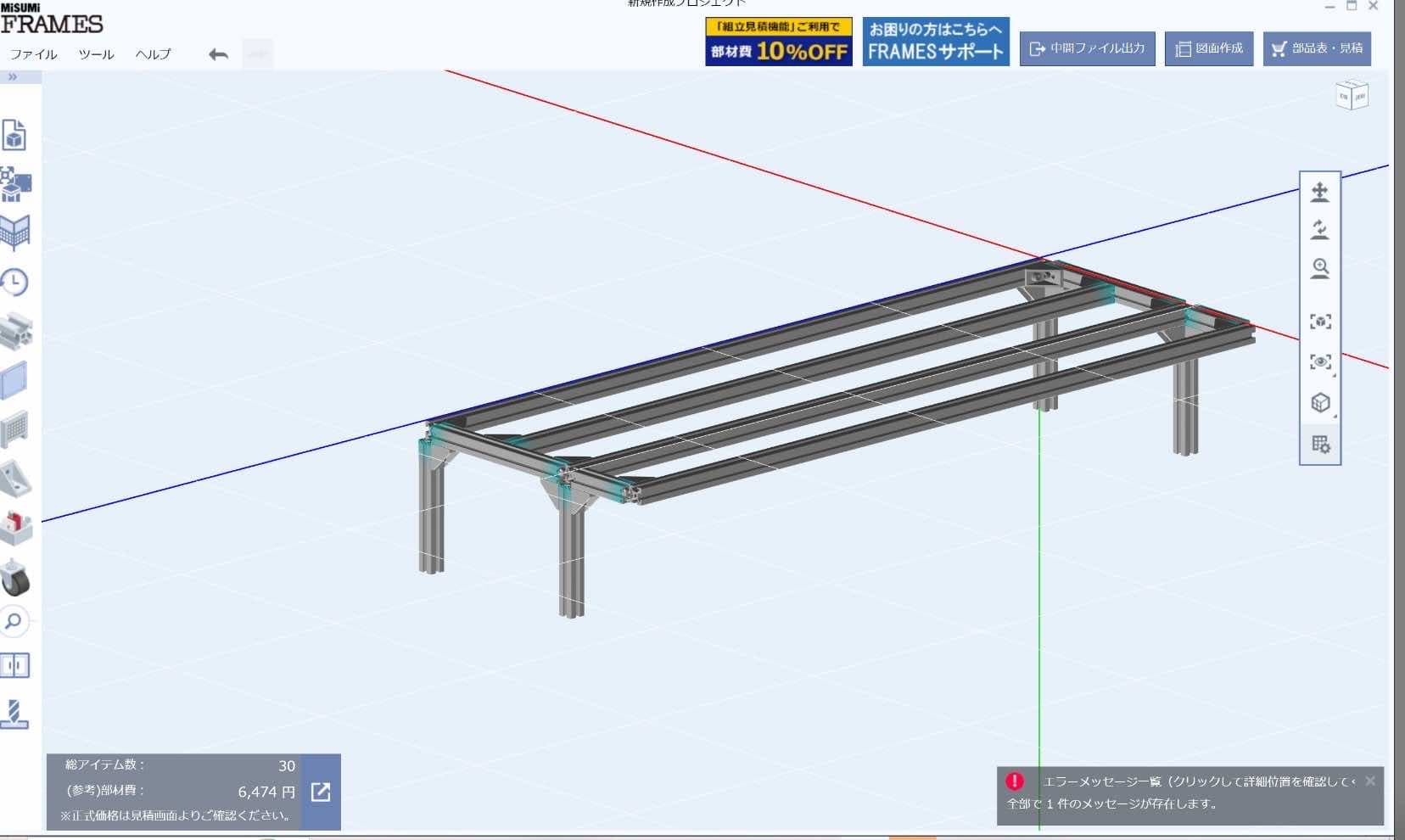Toggle the visibility eye view icon
Image resolution: width=1405 pixels, height=840 pixels.
[1320, 362]
